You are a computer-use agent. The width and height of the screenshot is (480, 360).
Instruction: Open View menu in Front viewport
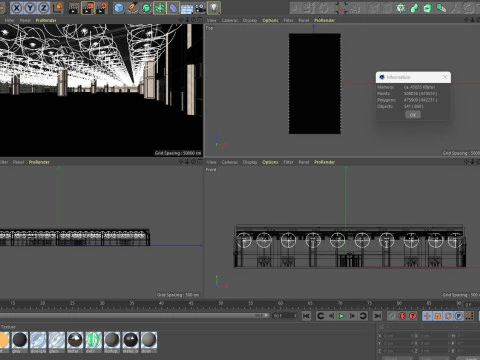pos(211,162)
